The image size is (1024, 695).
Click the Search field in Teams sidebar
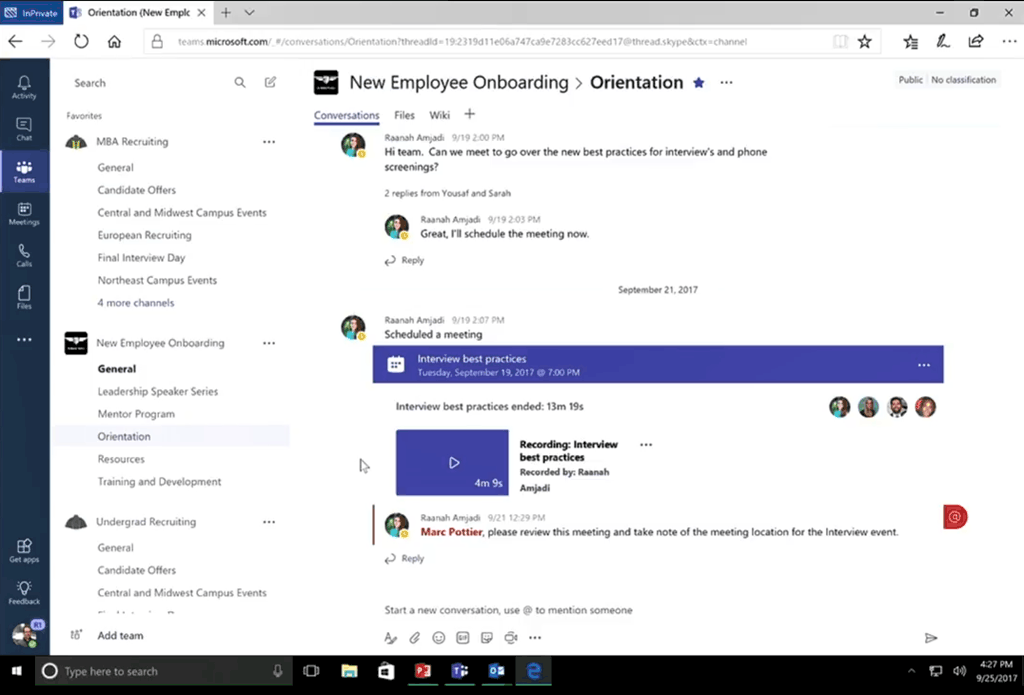tap(150, 83)
